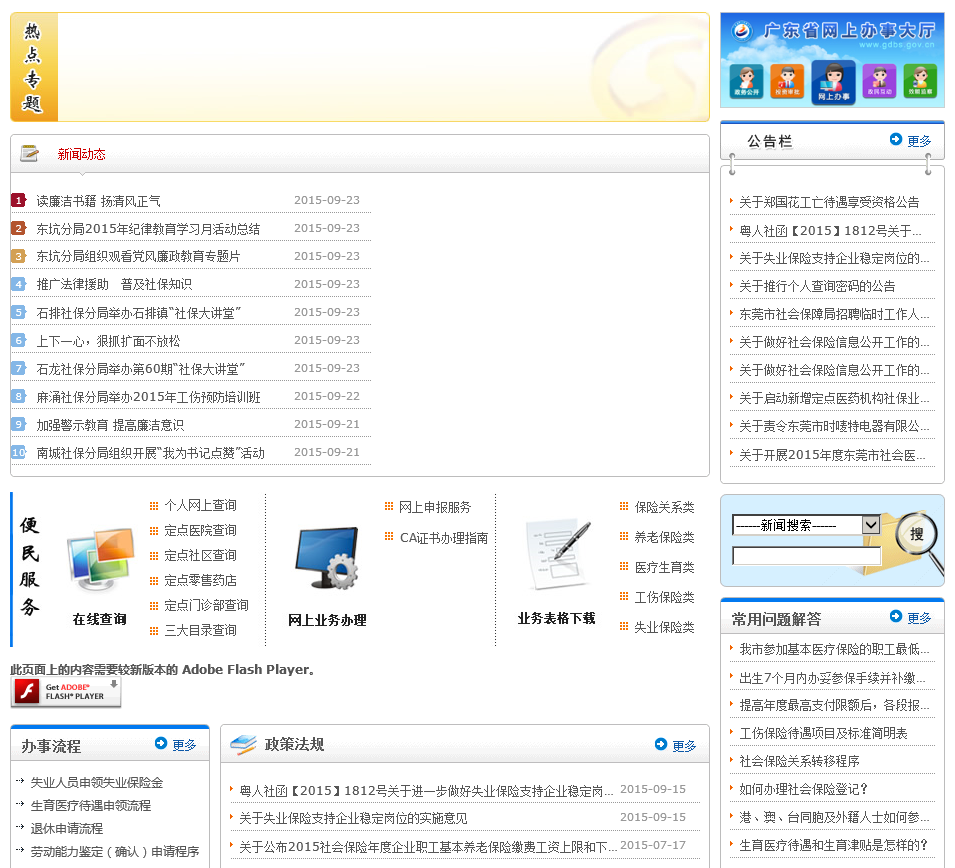Open the 新闻搜索 dropdown
This screenshot has height=868, width=955.
[806, 524]
